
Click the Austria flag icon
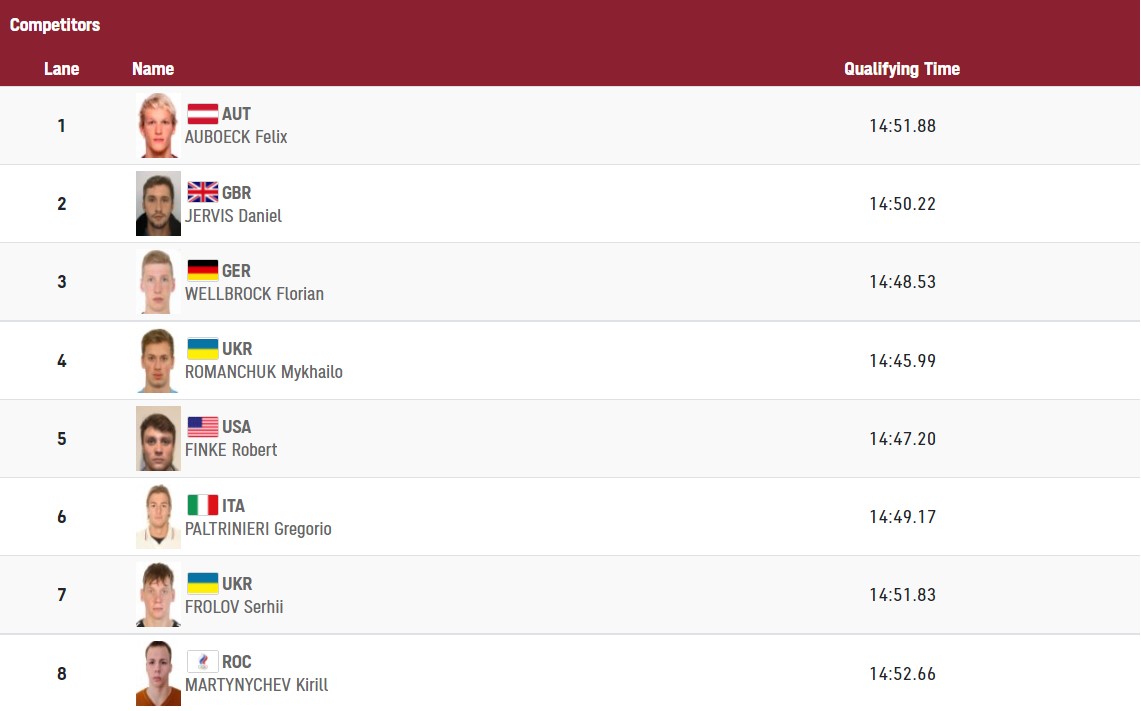202,114
